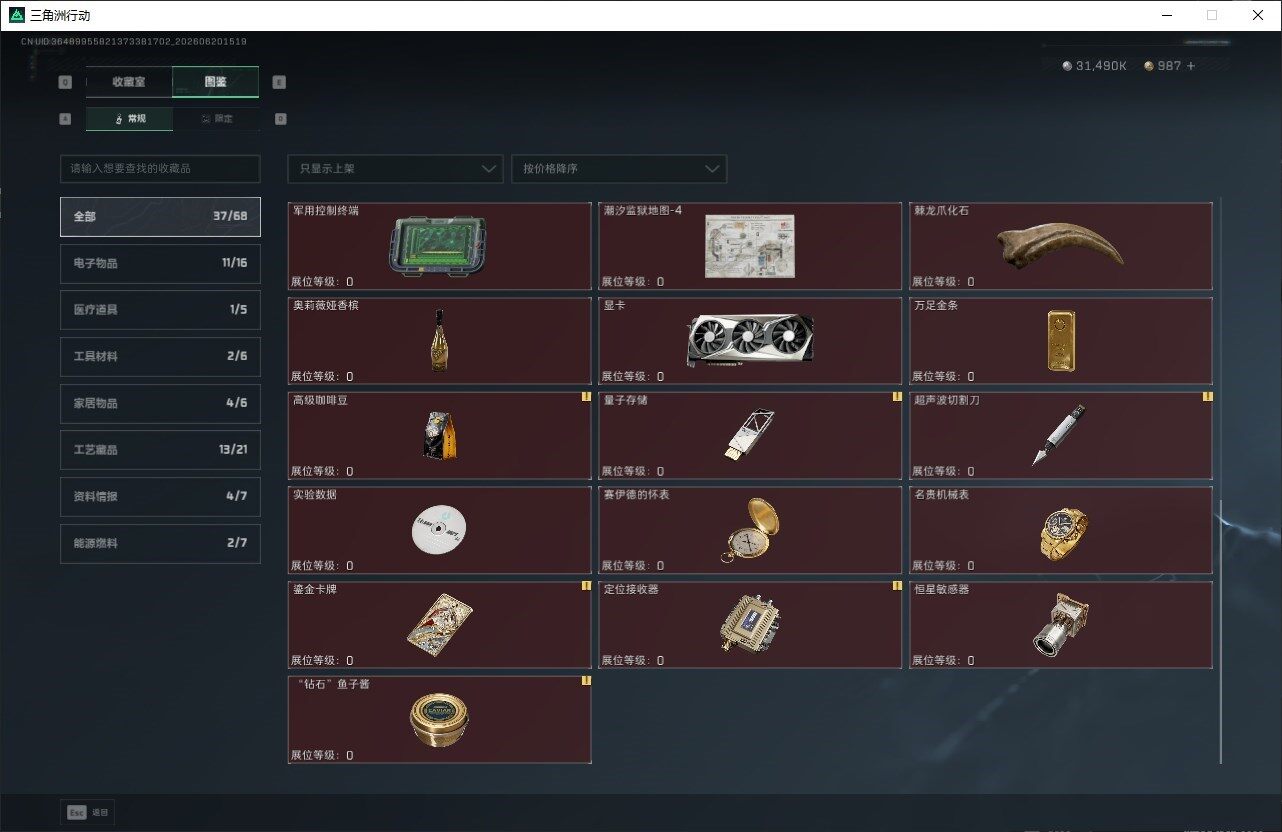Expand the 只显示上架 filter dropdown
1282x832 pixels.
click(395, 169)
